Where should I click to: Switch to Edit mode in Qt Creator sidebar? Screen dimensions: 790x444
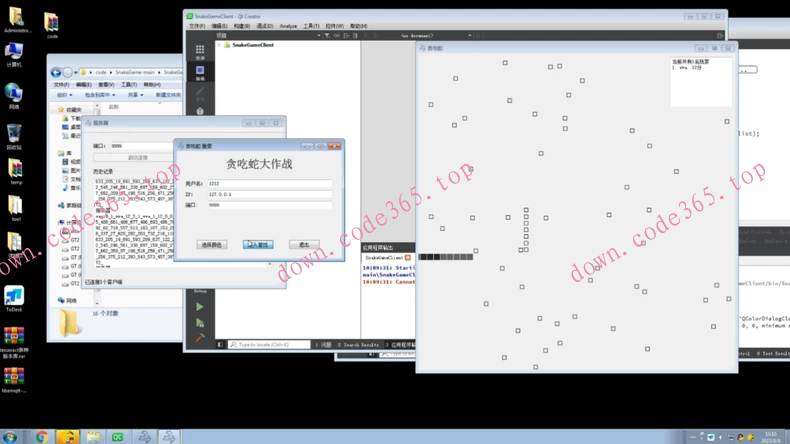(x=200, y=73)
